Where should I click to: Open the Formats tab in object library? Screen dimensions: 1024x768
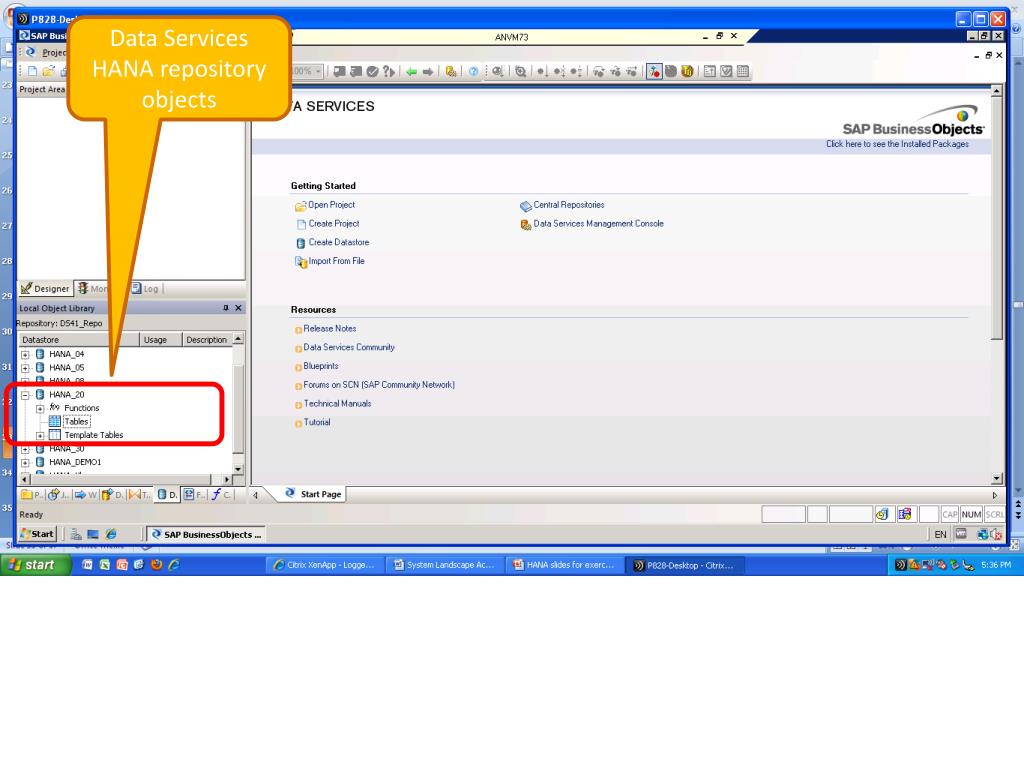pyautogui.click(x=193, y=495)
